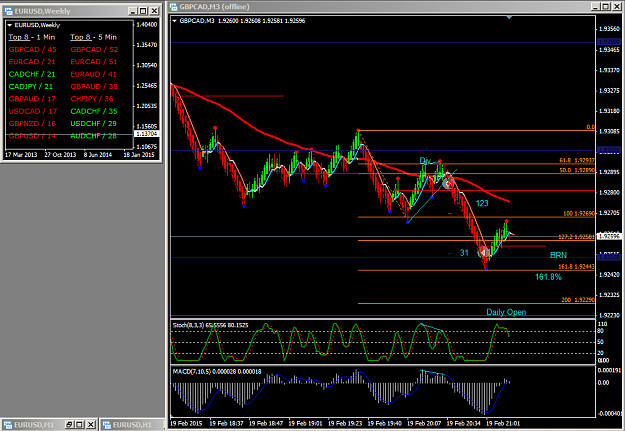Select EURCAD / 21 in 1 Min list
625x431 pixels.
point(32,62)
